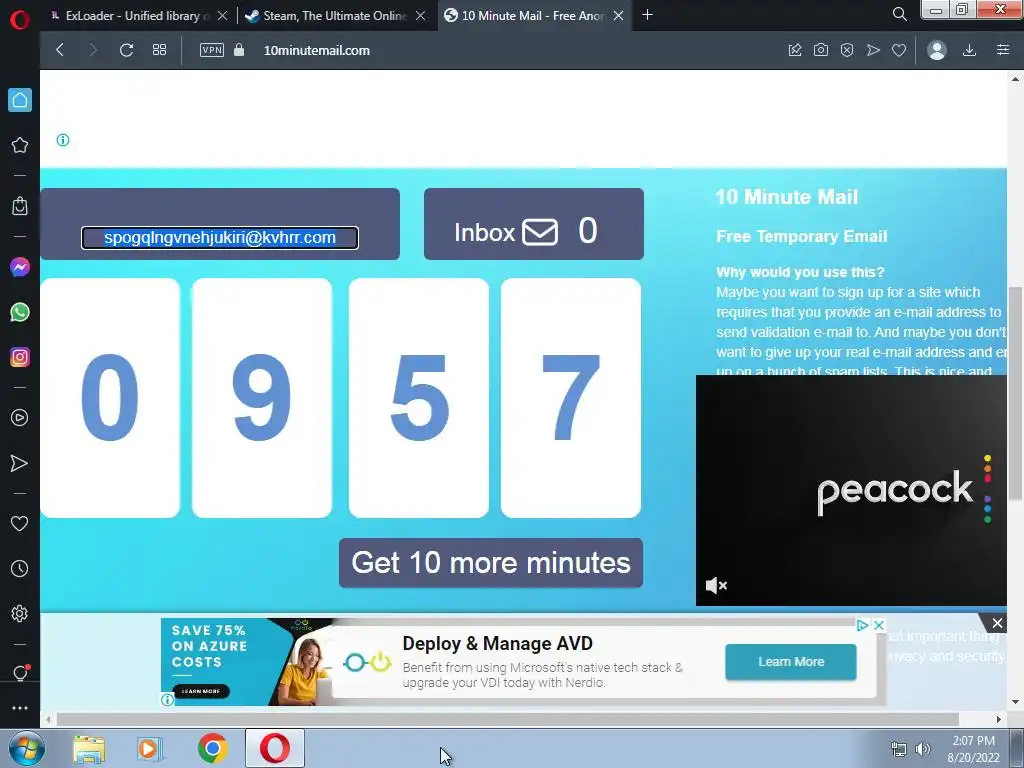
Task: Toggle the VPN badge in address bar
Action: (212, 50)
